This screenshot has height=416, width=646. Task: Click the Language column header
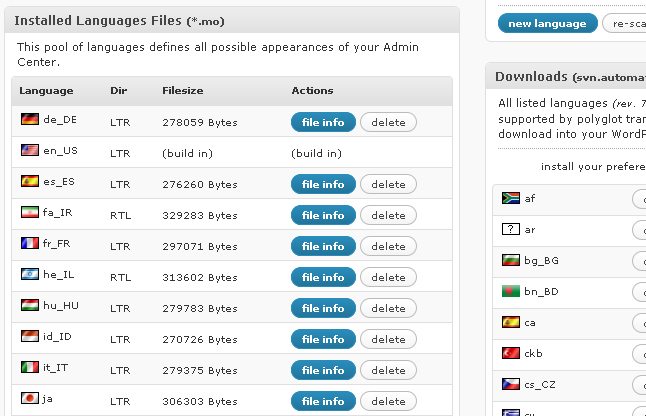click(x=46, y=91)
